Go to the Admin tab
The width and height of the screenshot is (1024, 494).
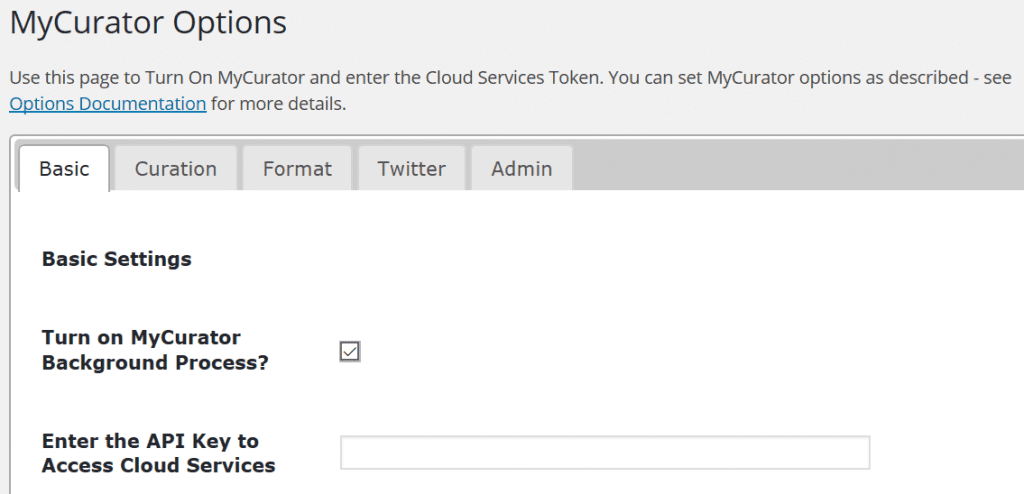522,169
